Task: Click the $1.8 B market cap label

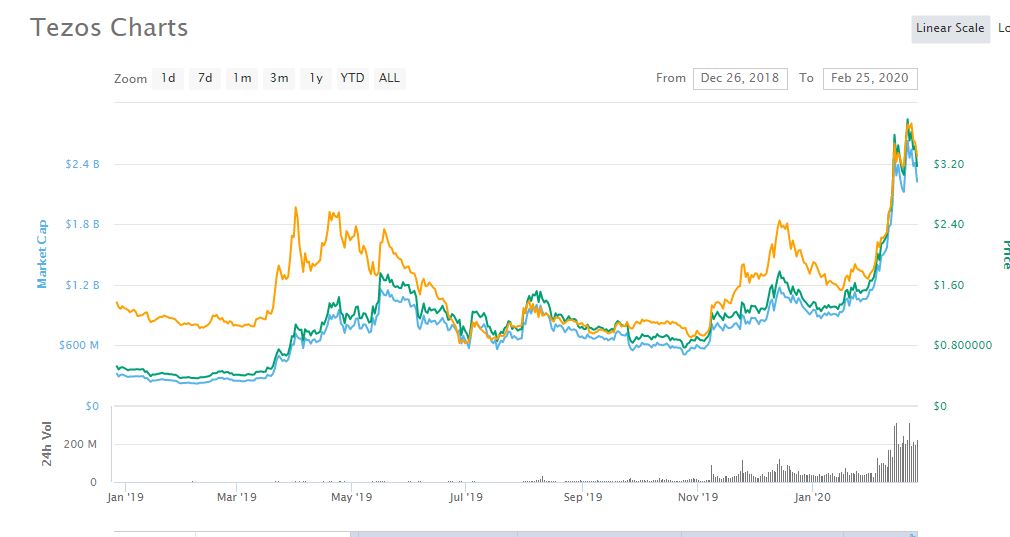Action: coord(82,224)
